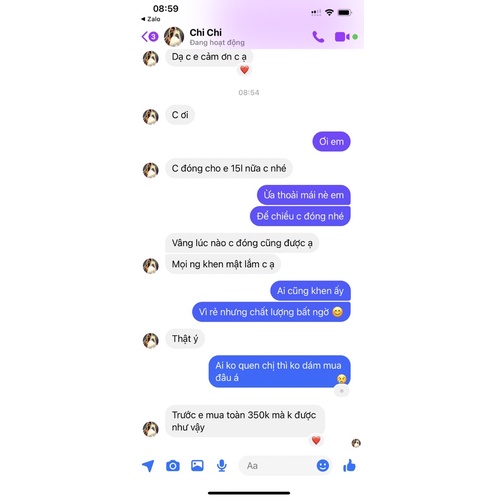Go back to the chats list
The image size is (499, 499).
[x=150, y=36]
